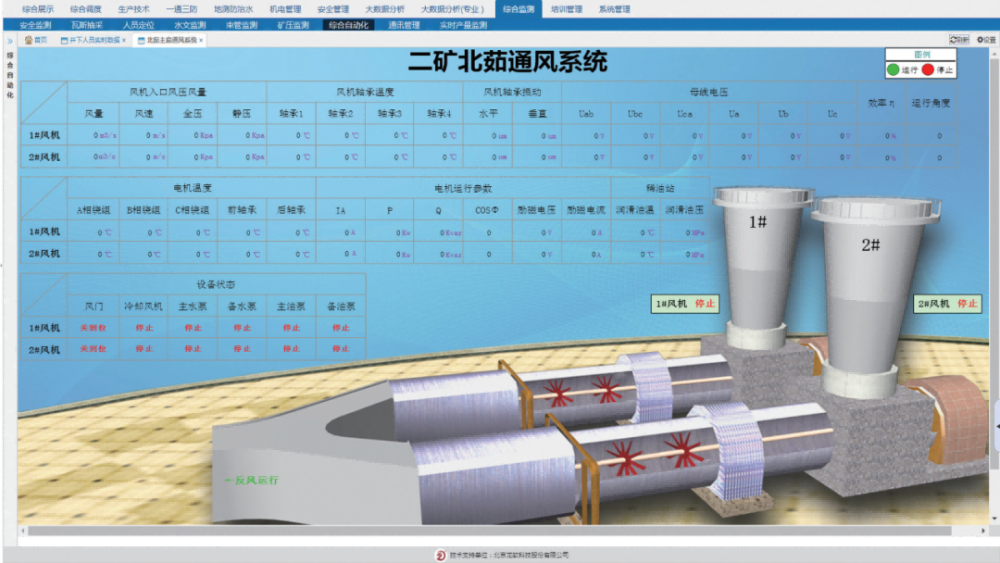Image resolution: width=1000 pixels, height=563 pixels.
Task: Click the 1# fan tower graphic
Action: tap(758, 260)
